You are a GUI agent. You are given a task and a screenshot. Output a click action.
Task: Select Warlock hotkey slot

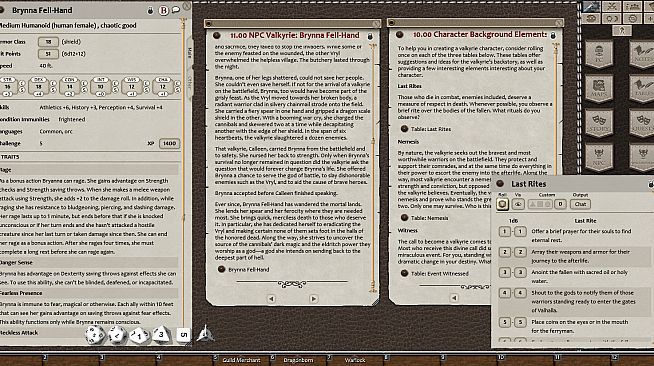point(355,360)
